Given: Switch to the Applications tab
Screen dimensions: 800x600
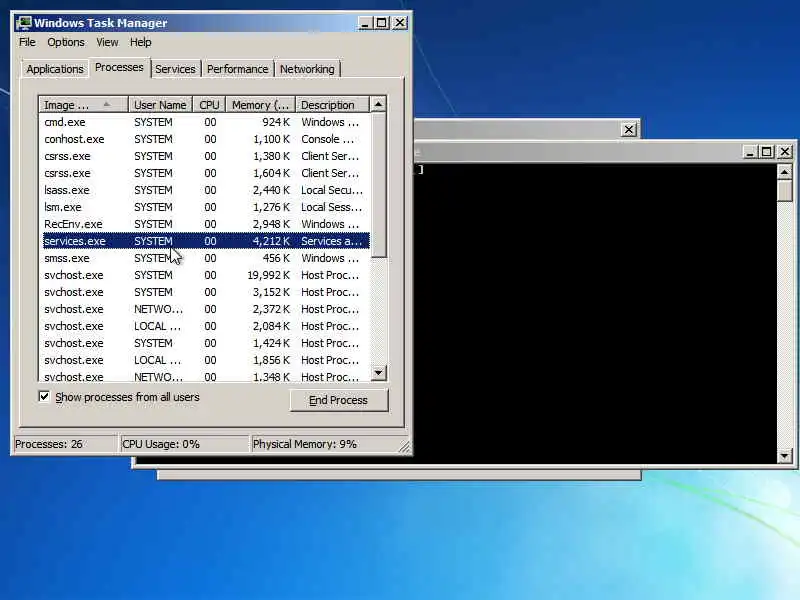Looking at the screenshot, I should 55,69.
